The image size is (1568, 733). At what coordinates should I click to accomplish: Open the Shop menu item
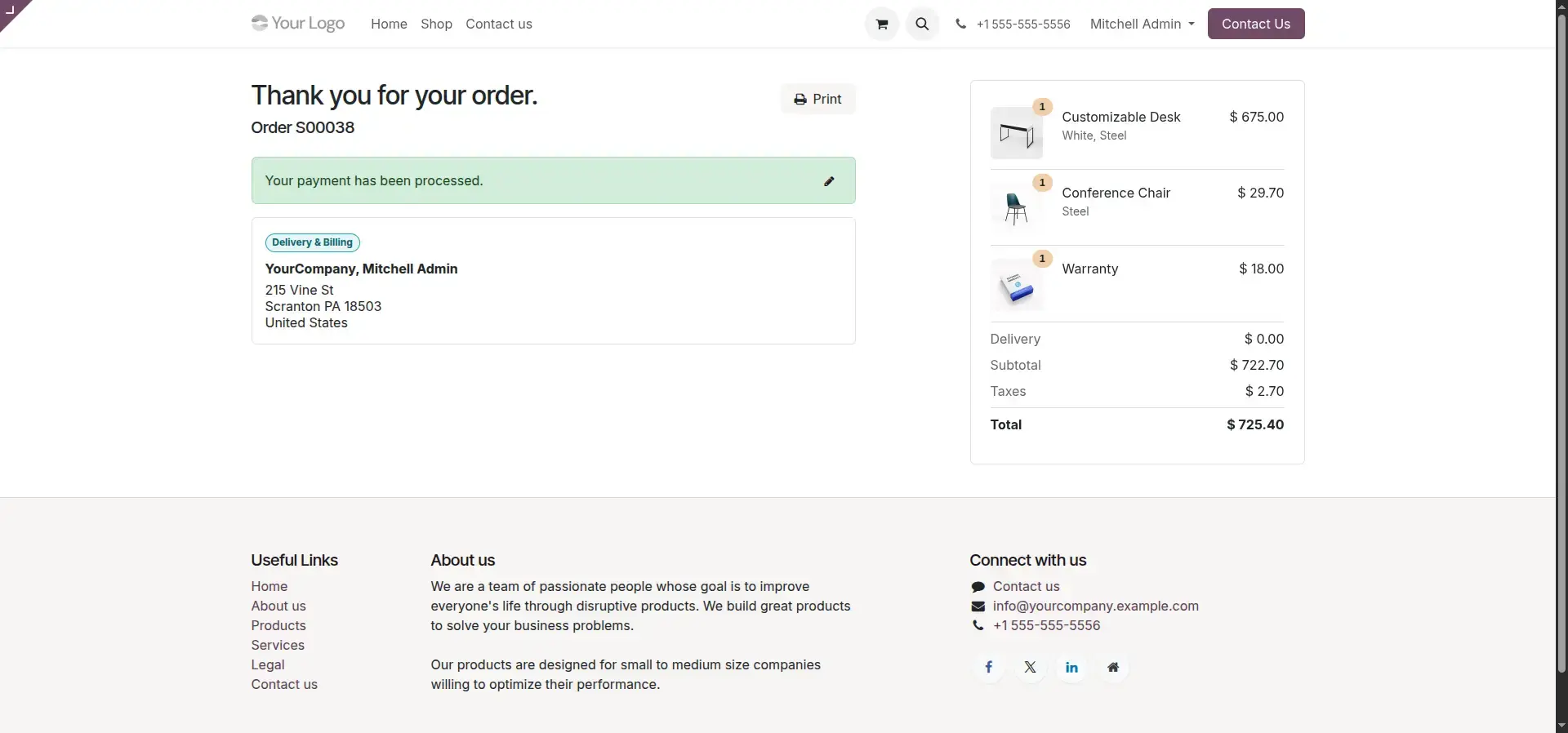[436, 24]
